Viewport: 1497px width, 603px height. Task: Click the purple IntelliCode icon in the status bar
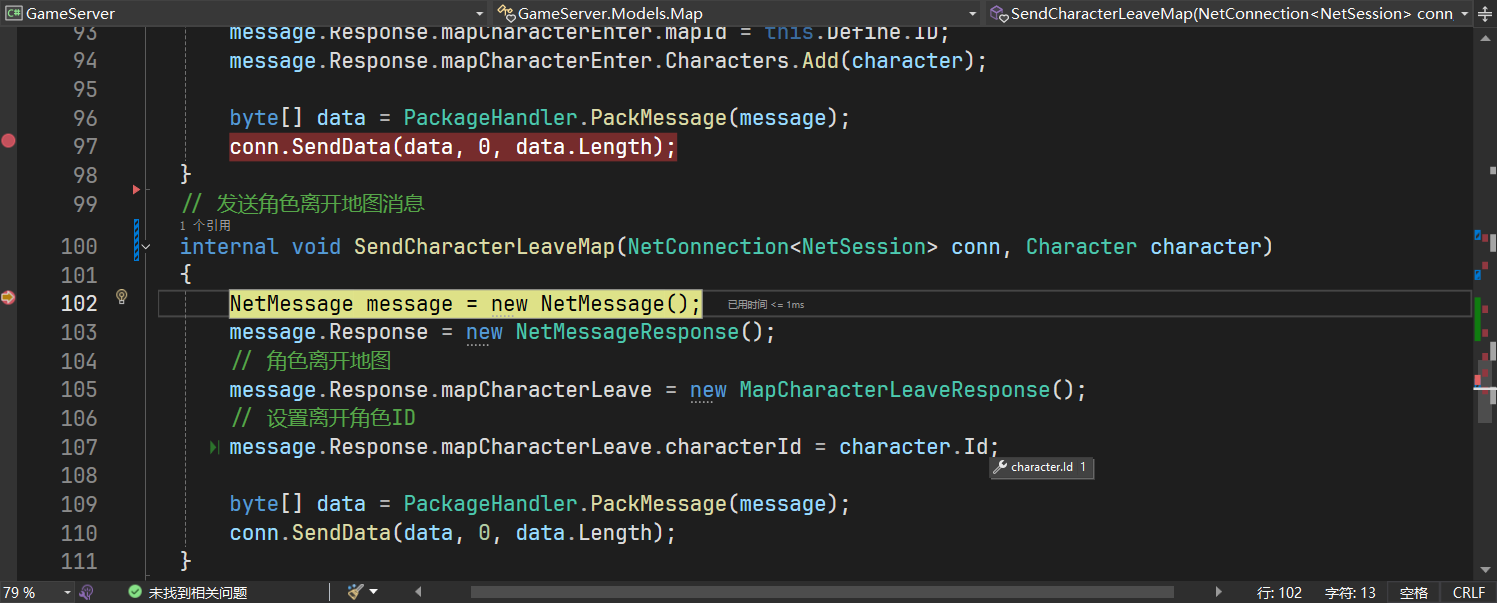tap(87, 592)
